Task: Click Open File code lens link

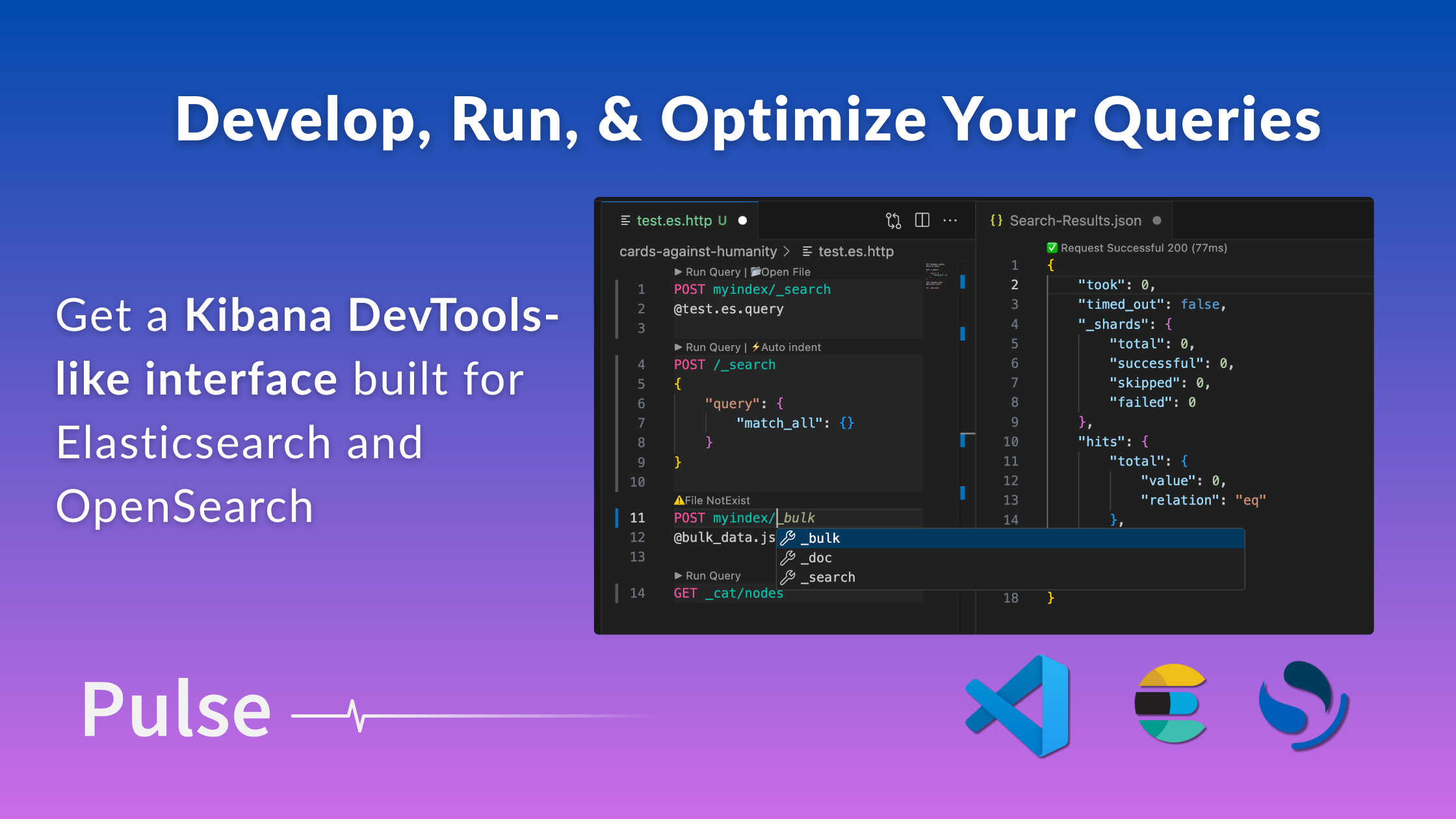Action: (x=785, y=272)
